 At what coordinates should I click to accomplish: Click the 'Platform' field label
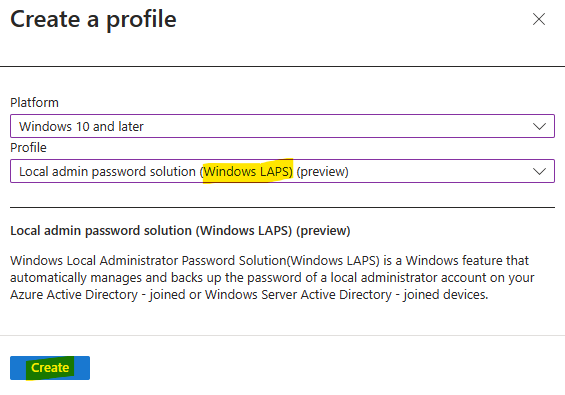(34, 103)
